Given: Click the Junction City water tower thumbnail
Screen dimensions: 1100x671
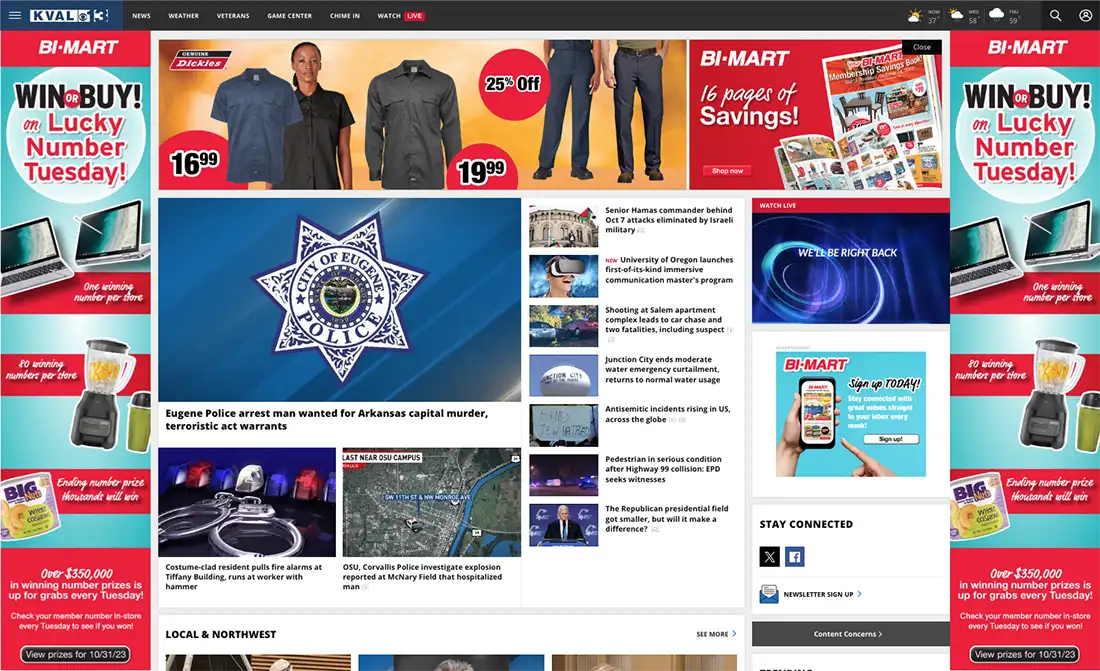Looking at the screenshot, I should click(x=563, y=376).
